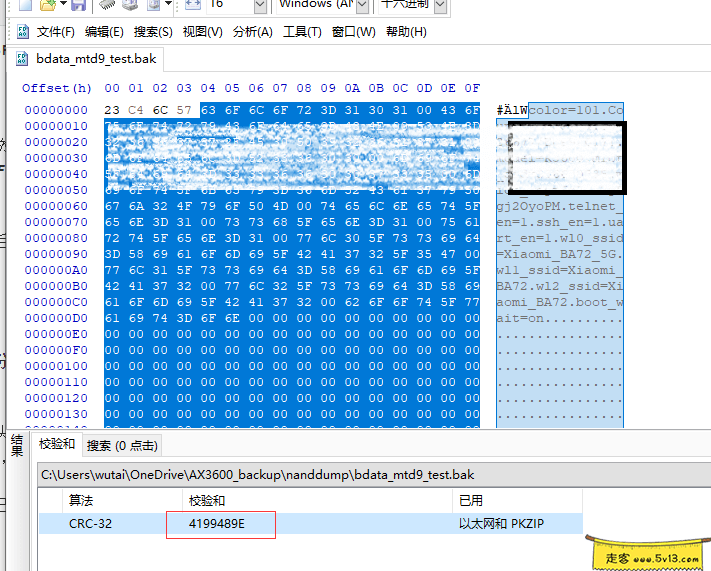Open the 窗口(W) menu
The width and height of the screenshot is (711, 571).
[x=353, y=32]
